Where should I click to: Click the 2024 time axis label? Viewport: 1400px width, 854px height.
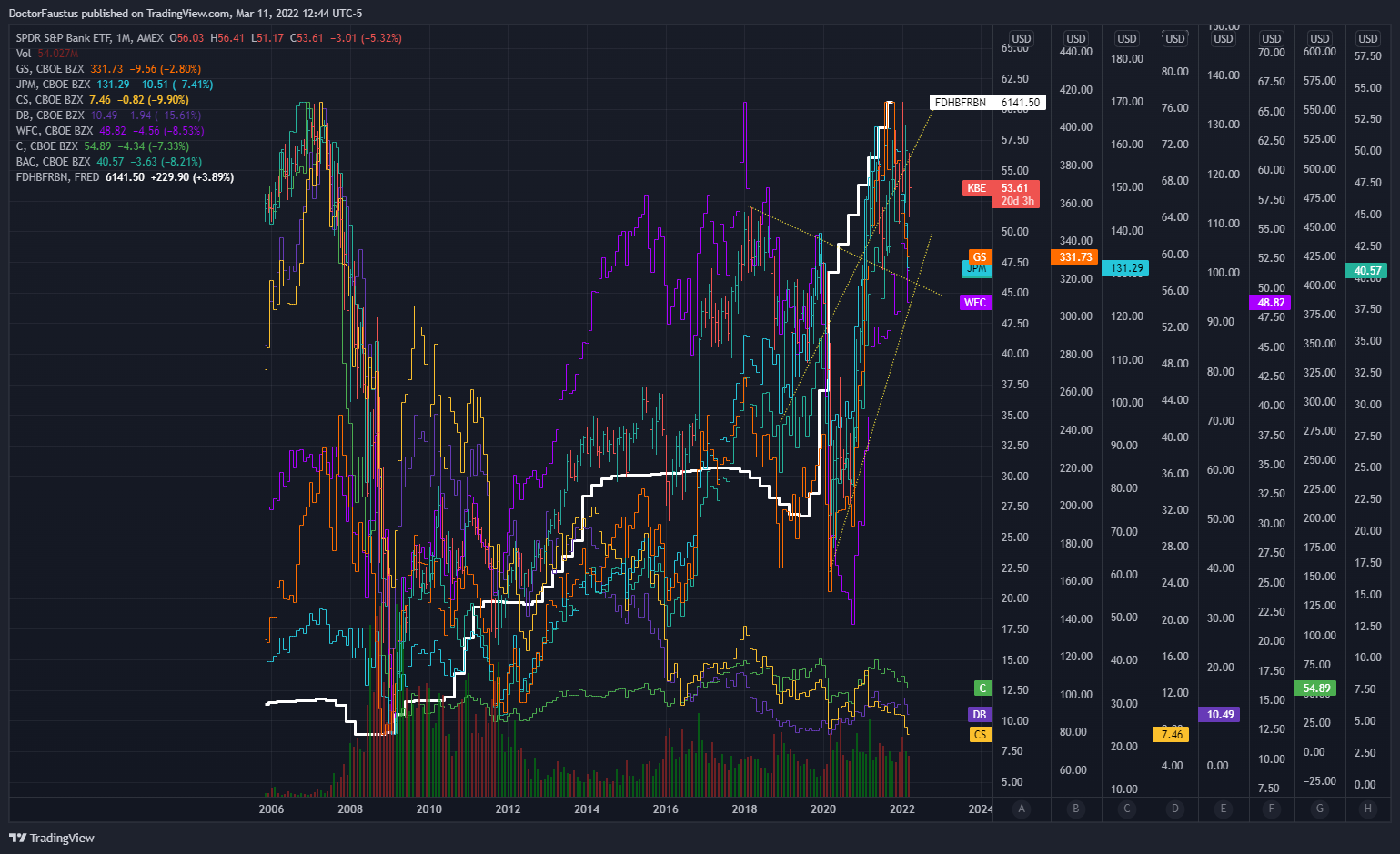(981, 809)
